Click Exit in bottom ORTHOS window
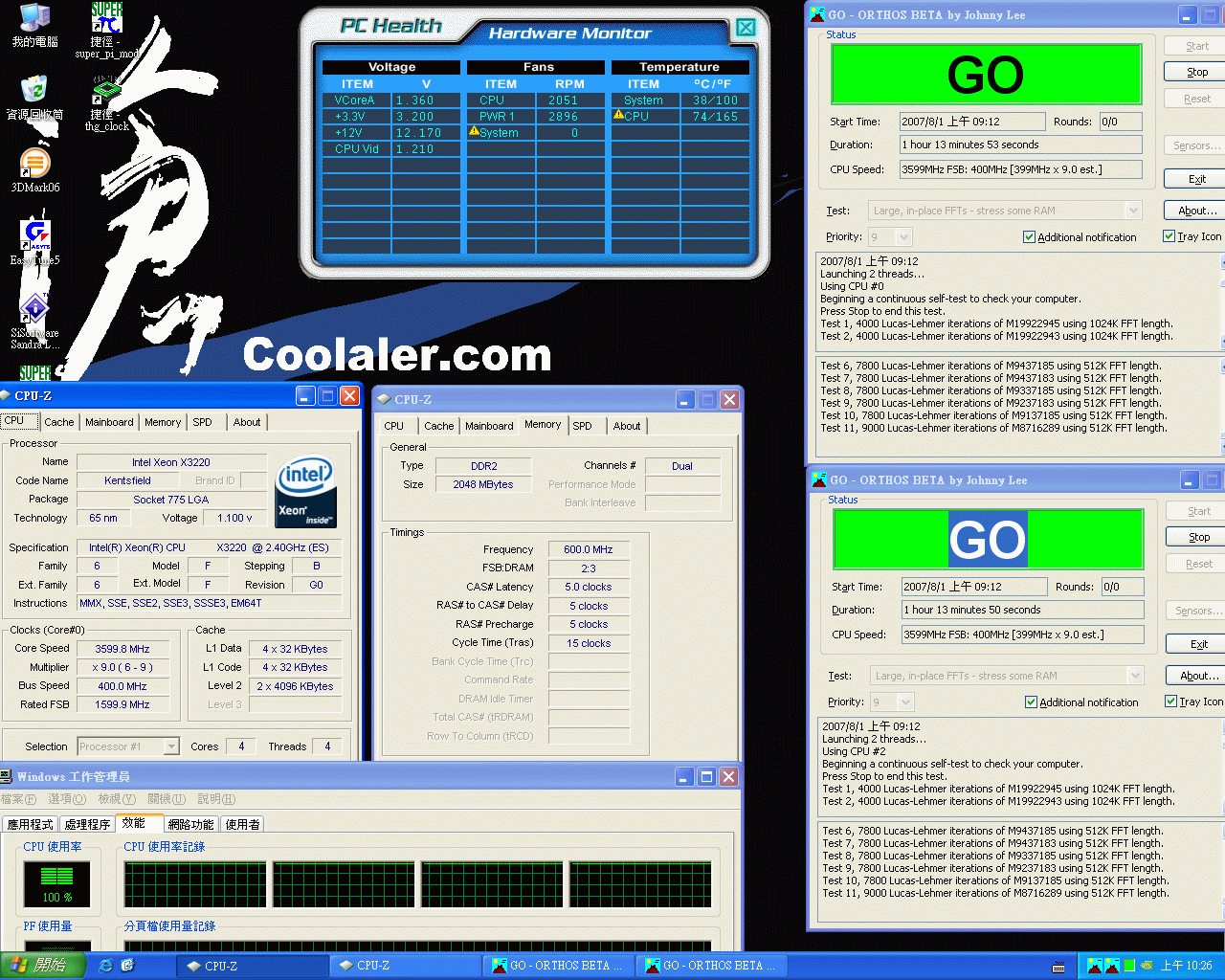Viewport: 1225px width, 980px height. point(1198,644)
